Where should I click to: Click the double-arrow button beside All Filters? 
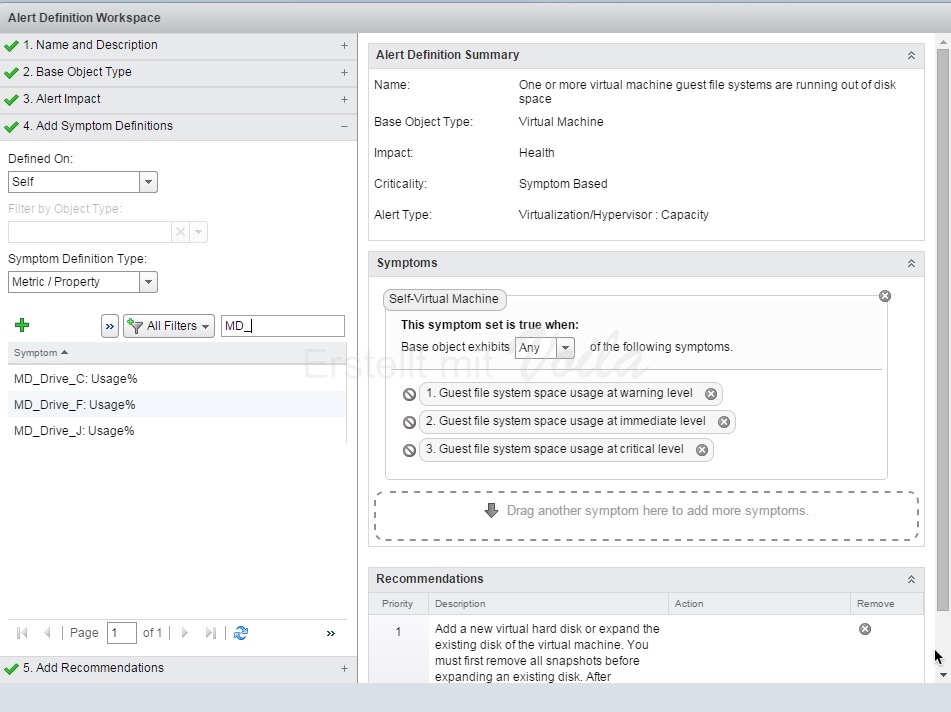coord(110,326)
